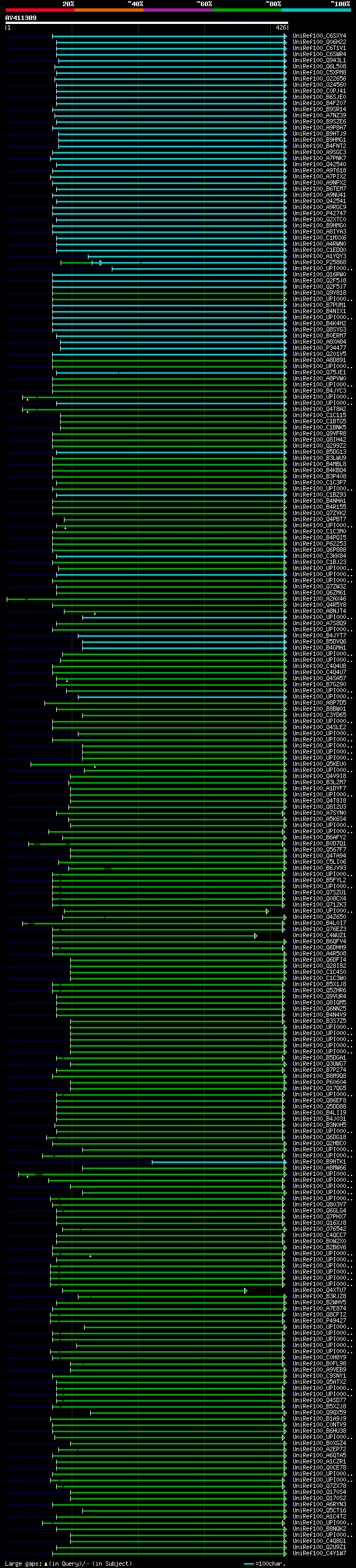Select hit UniRef100_A2AX46
The height and width of the screenshot is (1568, 356).
pos(319,599)
